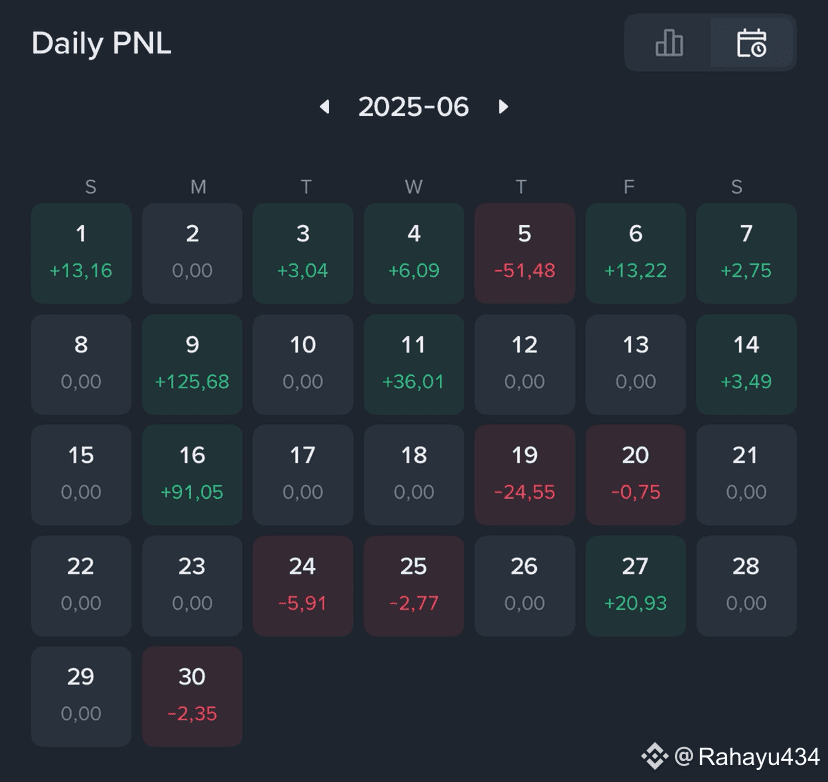Open @Rahayu434 profile link
The height and width of the screenshot is (782, 828).
pos(747,757)
